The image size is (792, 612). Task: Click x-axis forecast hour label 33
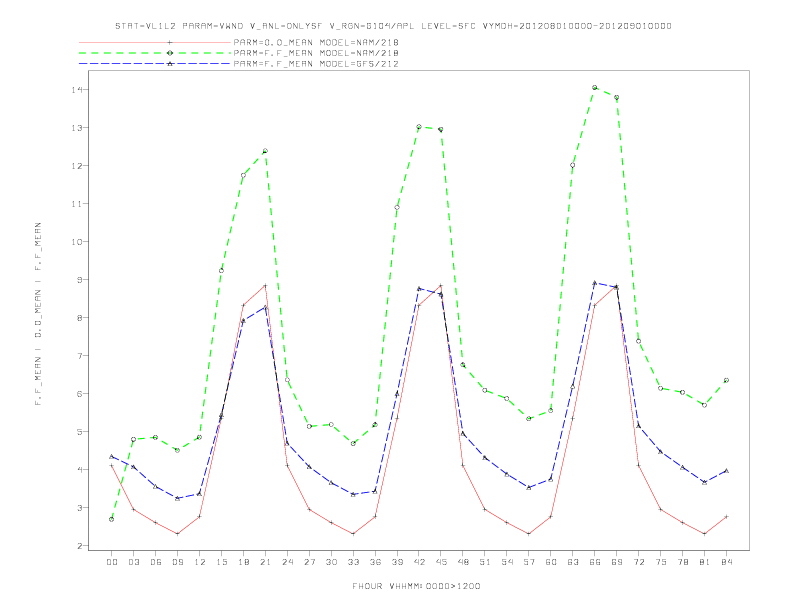click(x=353, y=562)
